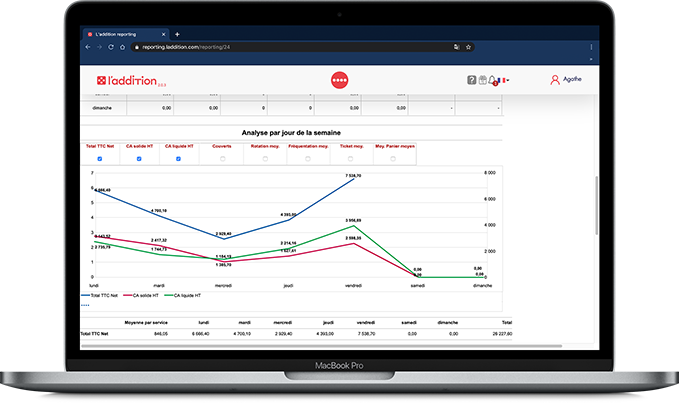Click the red circular menu button in header

[x=339, y=79]
